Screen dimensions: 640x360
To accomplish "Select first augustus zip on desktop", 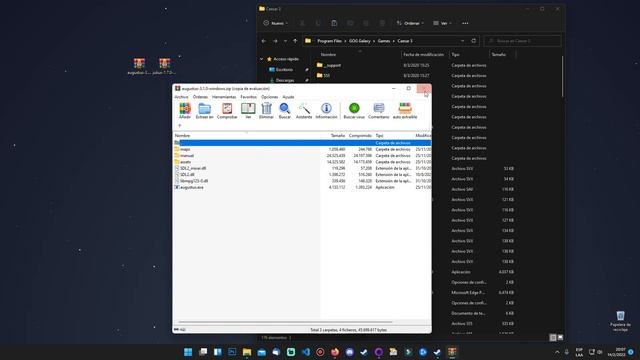I will click(139, 67).
